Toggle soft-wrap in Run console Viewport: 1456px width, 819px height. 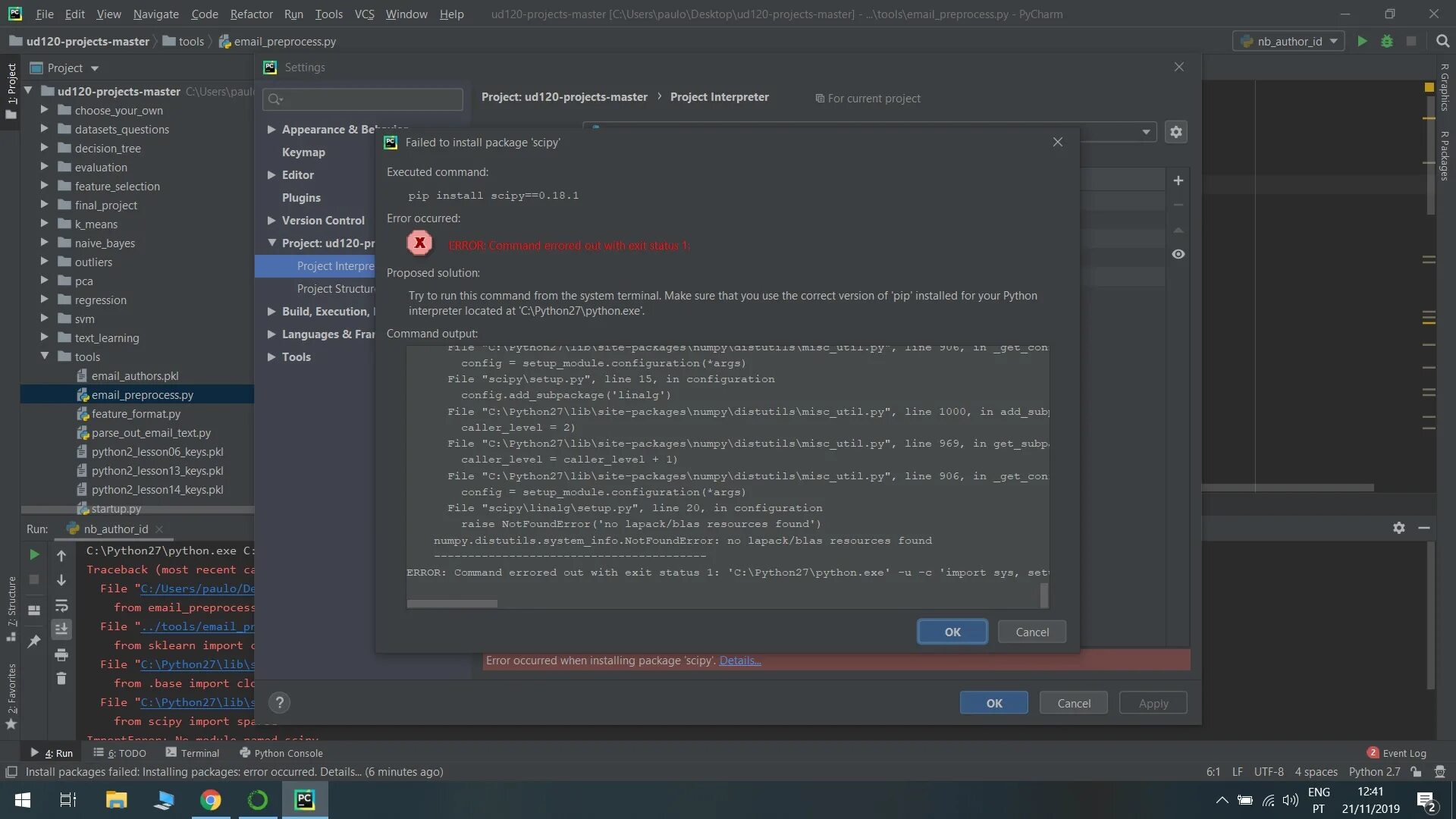click(61, 605)
